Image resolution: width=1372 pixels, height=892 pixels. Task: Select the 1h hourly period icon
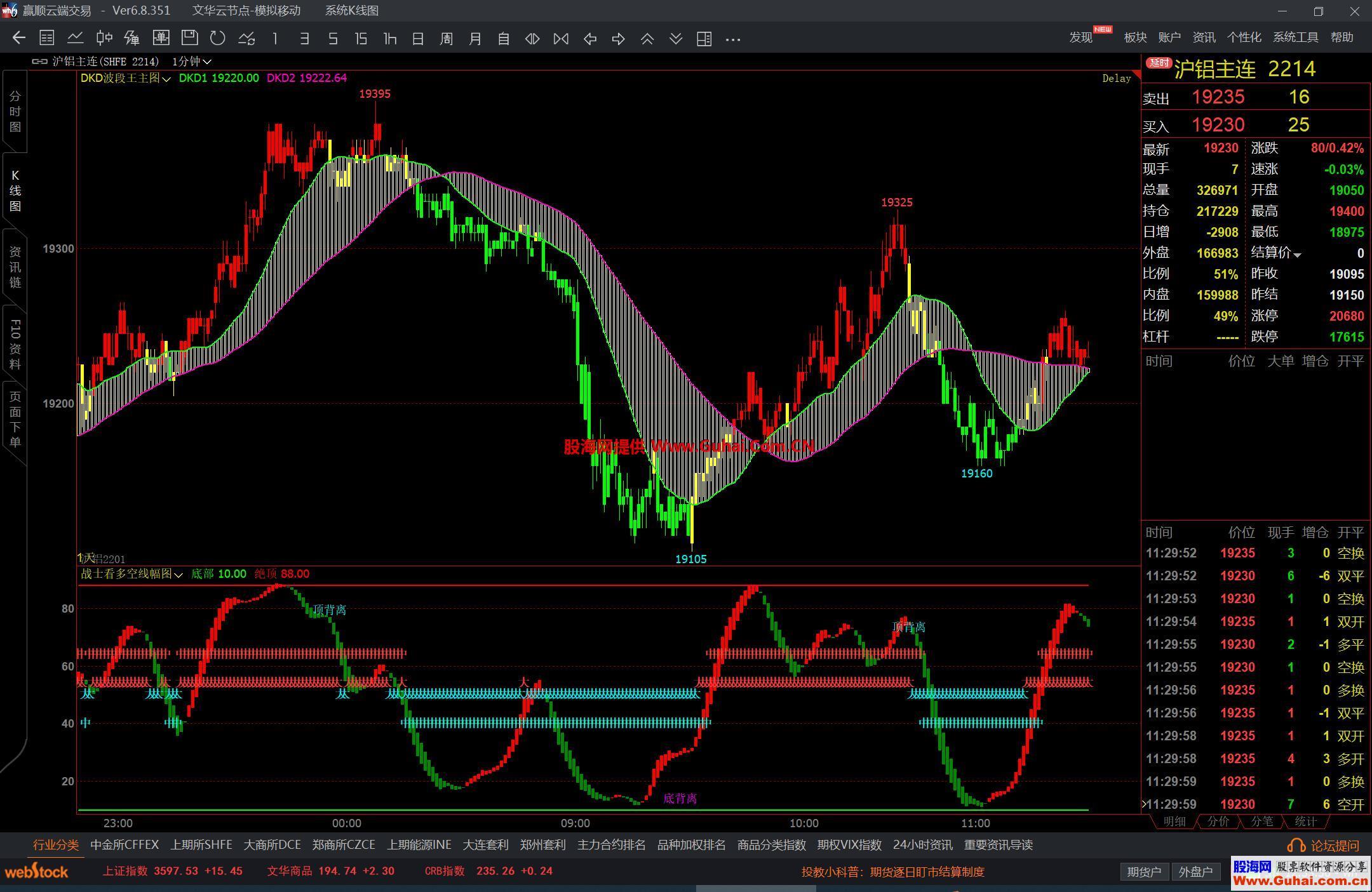(389, 39)
